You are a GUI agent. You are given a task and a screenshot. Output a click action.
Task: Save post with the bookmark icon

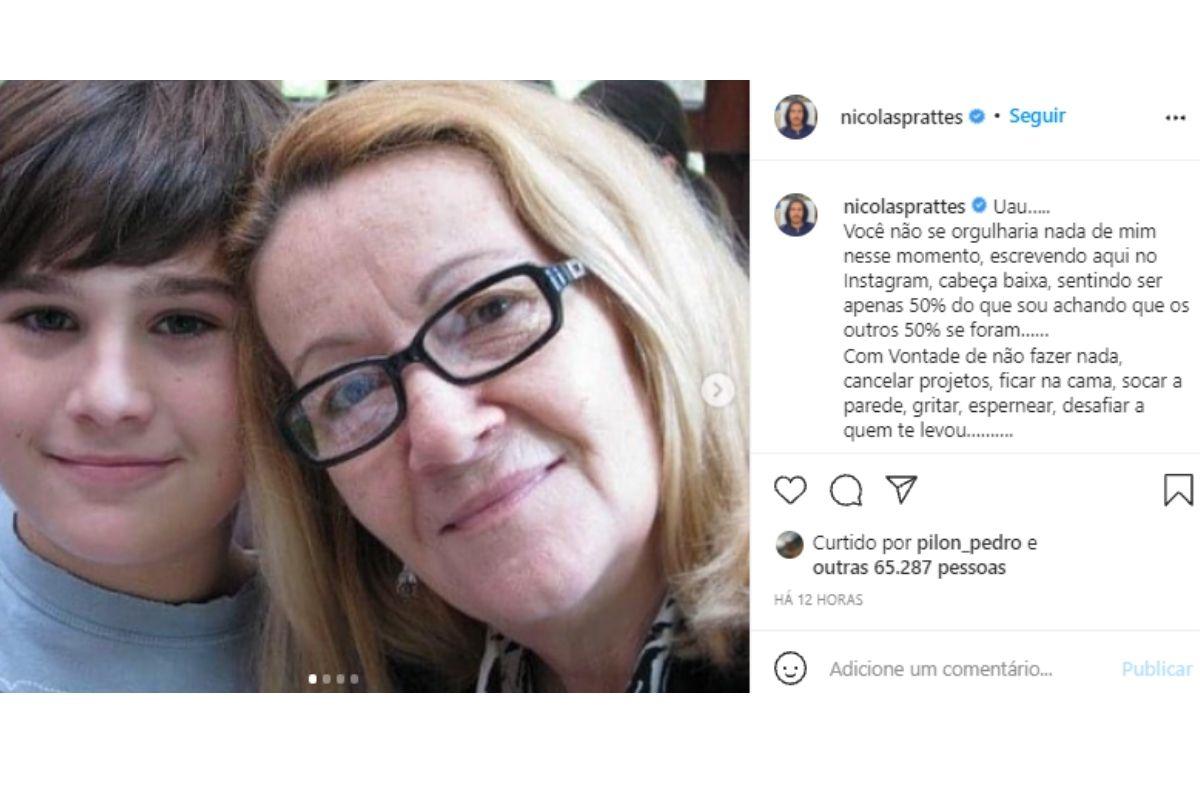pyautogui.click(x=1178, y=490)
